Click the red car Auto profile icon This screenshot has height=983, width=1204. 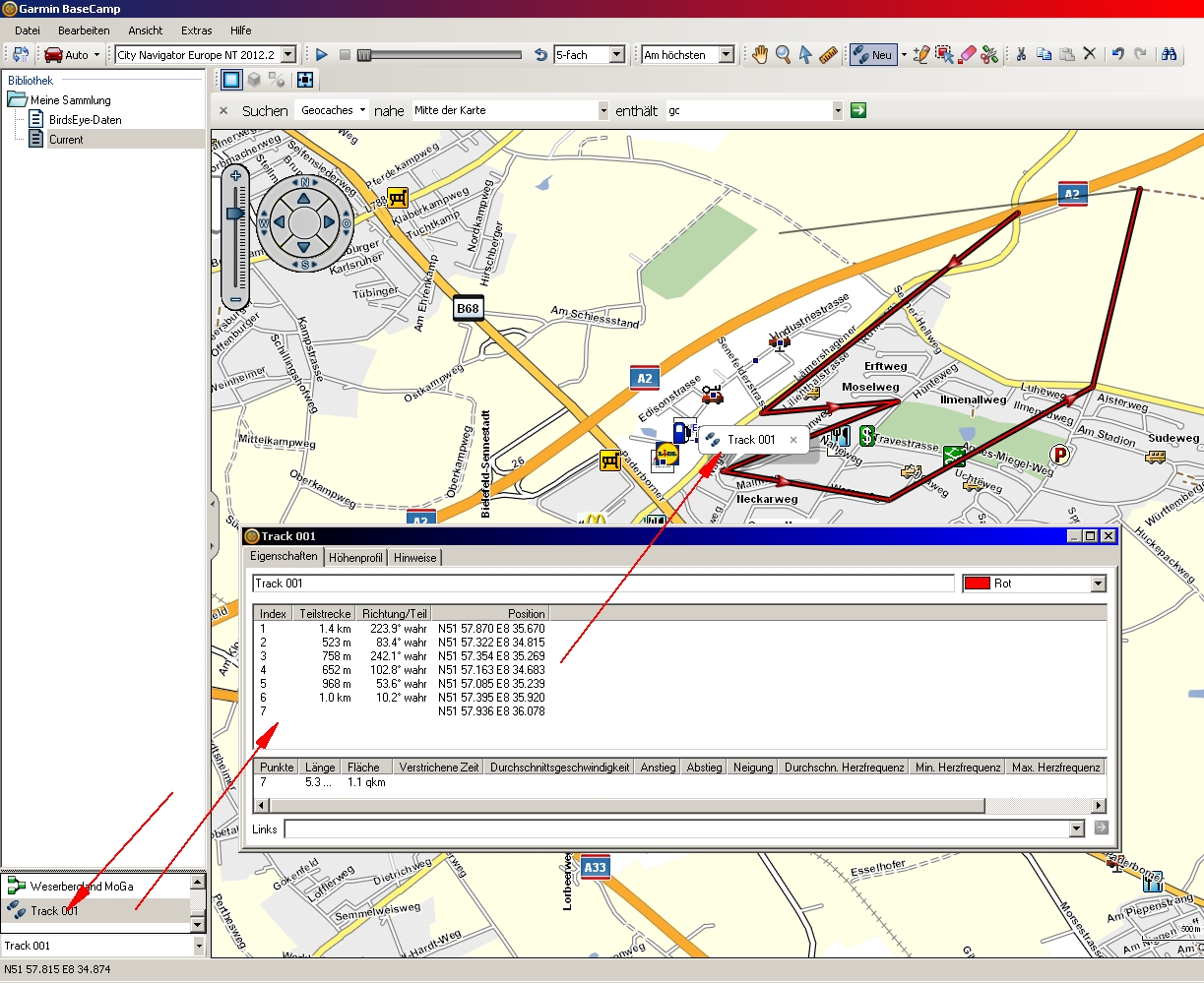[54, 55]
